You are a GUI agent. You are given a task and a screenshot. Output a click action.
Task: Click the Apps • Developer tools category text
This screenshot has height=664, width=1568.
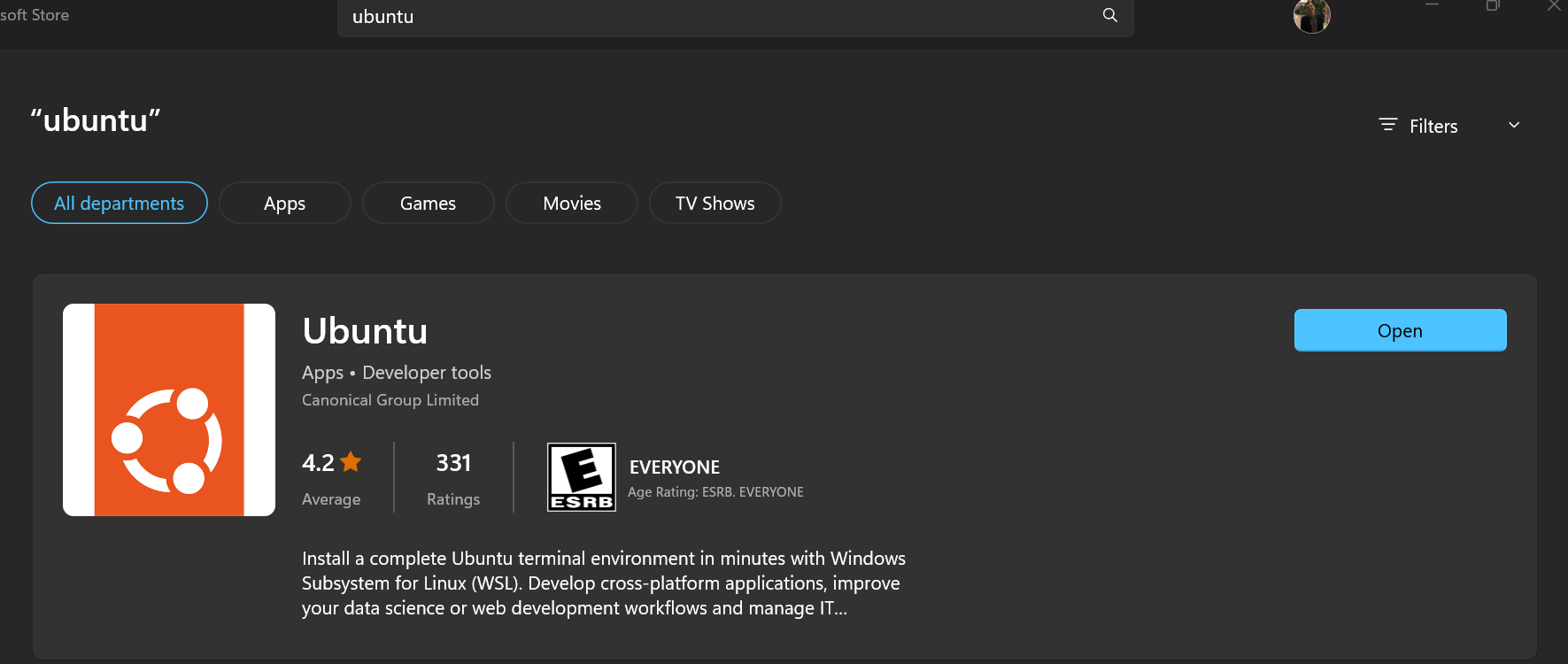pyautogui.click(x=397, y=373)
